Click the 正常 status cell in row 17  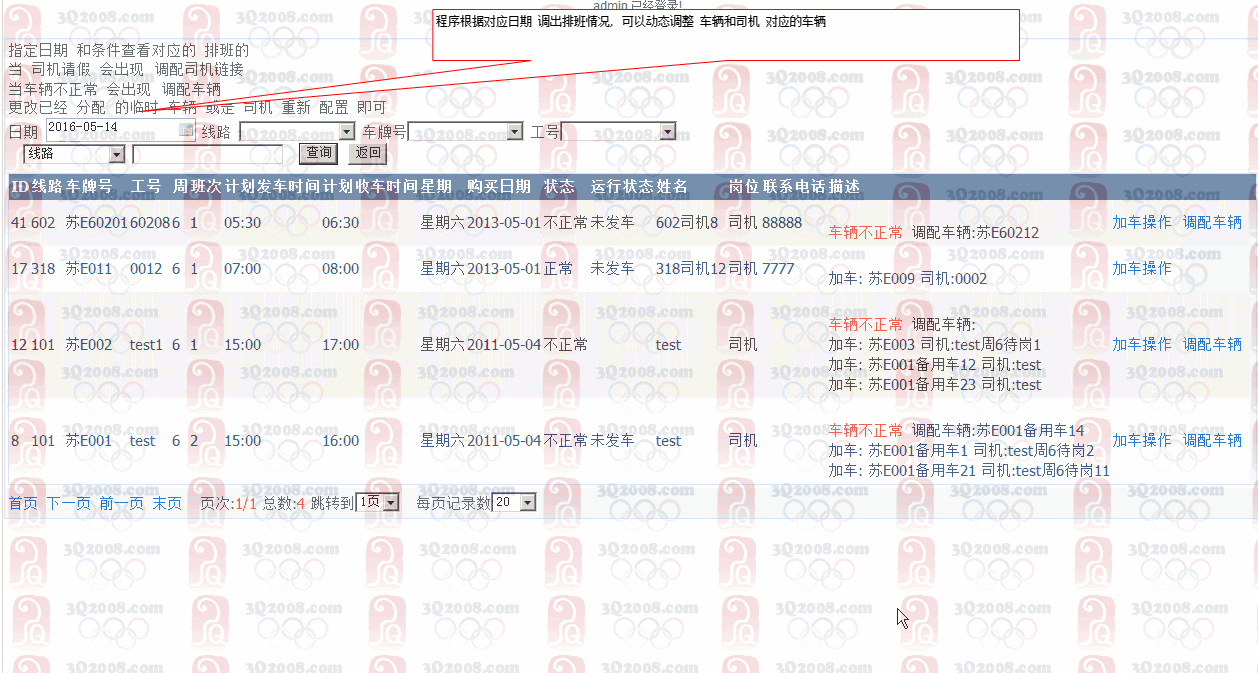[558, 268]
